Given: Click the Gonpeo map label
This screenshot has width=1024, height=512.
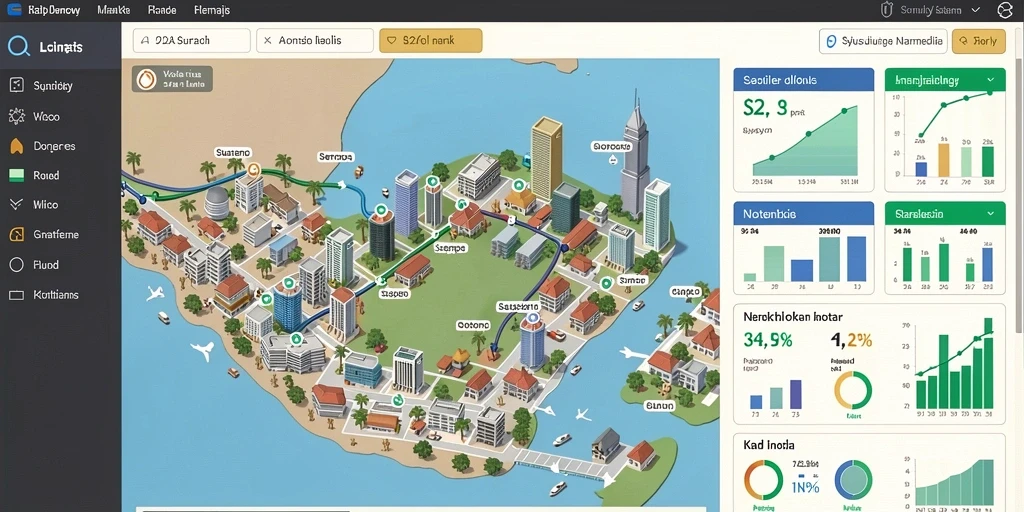Looking at the screenshot, I should point(685,291).
